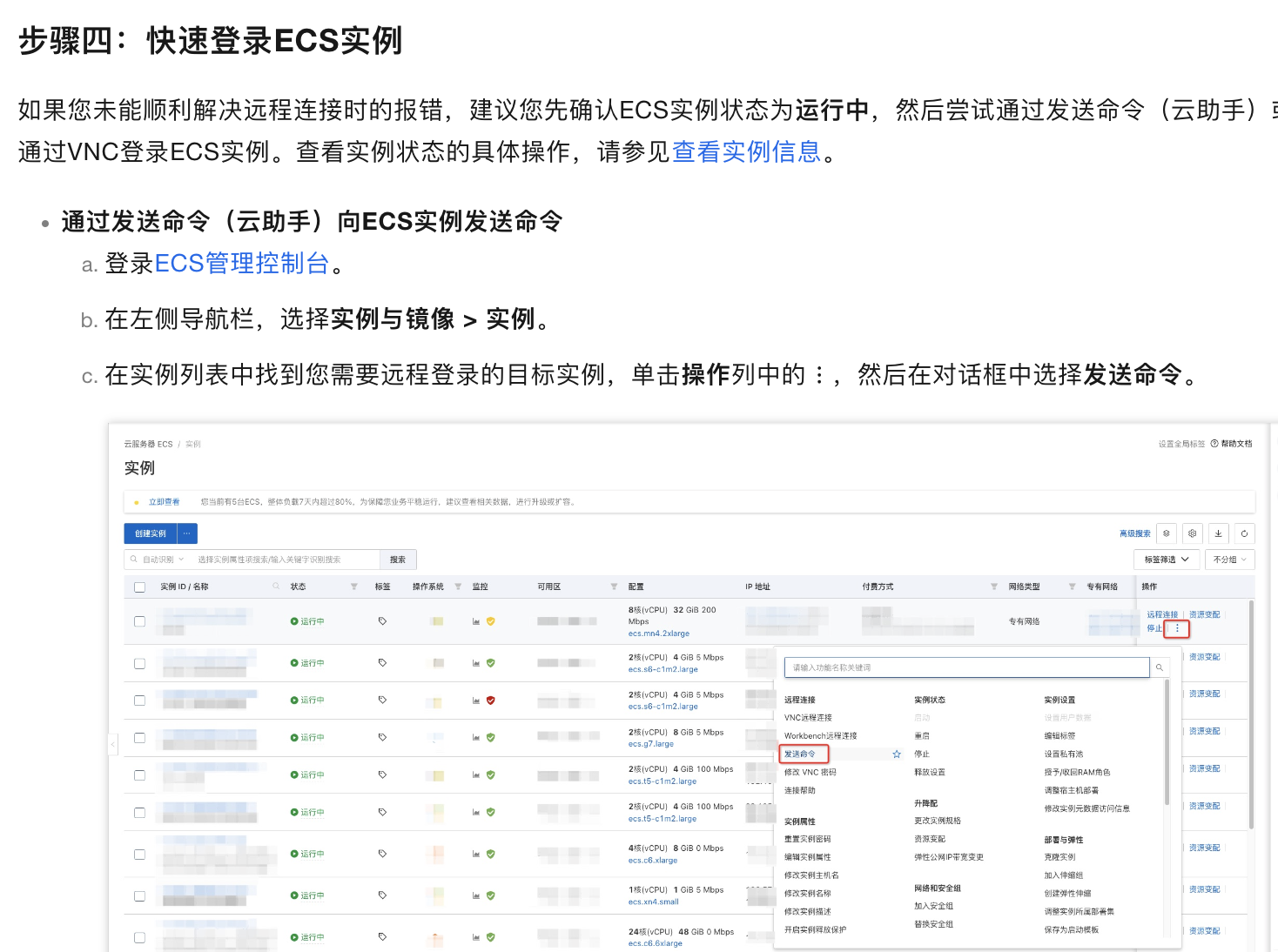Screen dimensions: 1278x952
Task: Check the ecs.c6.6xlarge instance row checkbox
Action: [x=139, y=937]
